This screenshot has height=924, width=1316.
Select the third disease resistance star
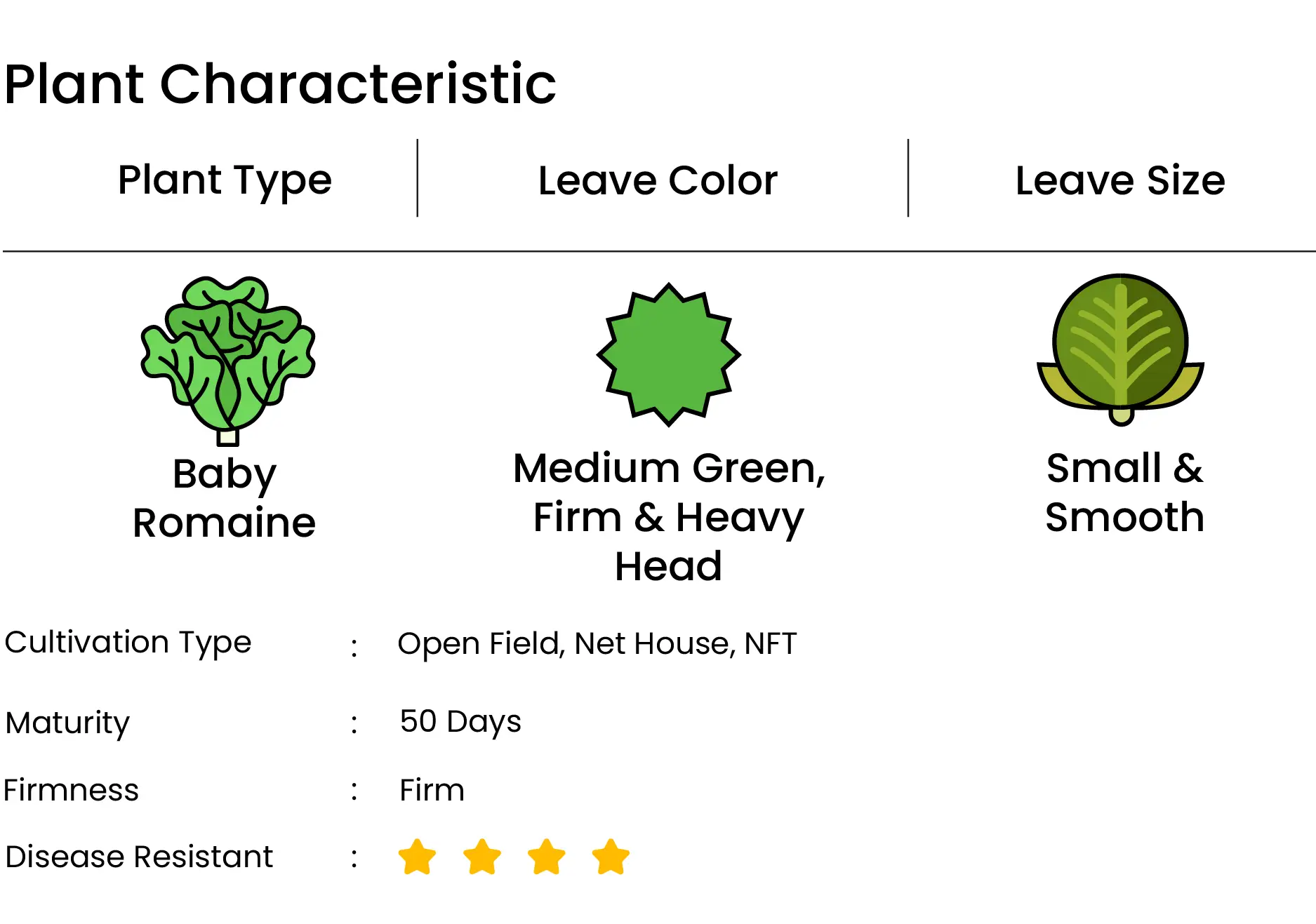[x=547, y=857]
